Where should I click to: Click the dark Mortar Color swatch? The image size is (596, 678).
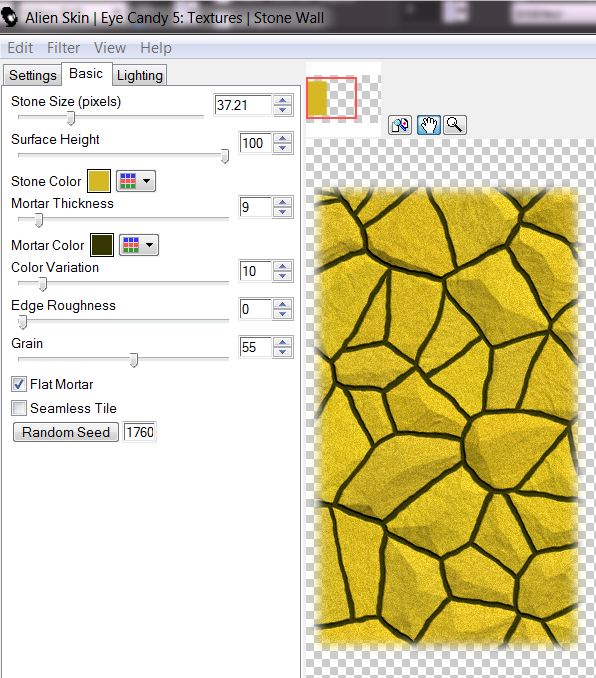click(102, 245)
